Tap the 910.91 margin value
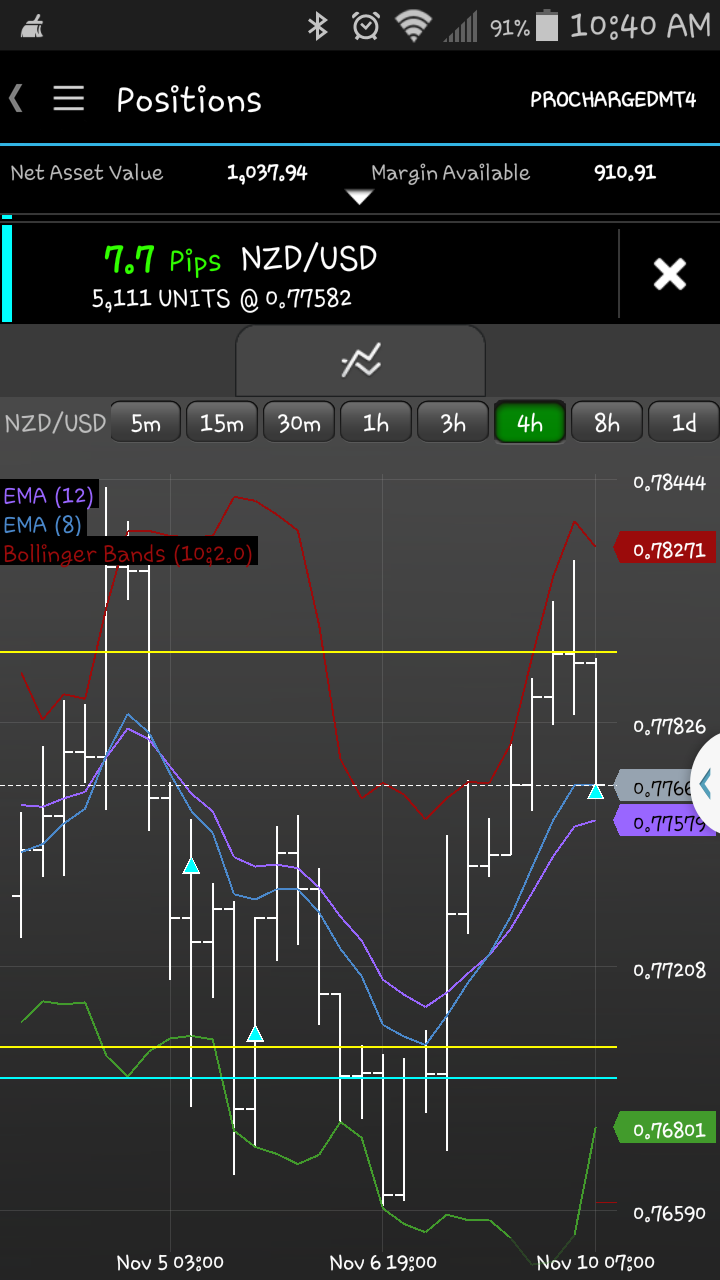This screenshot has height=1280, width=720. [x=625, y=173]
